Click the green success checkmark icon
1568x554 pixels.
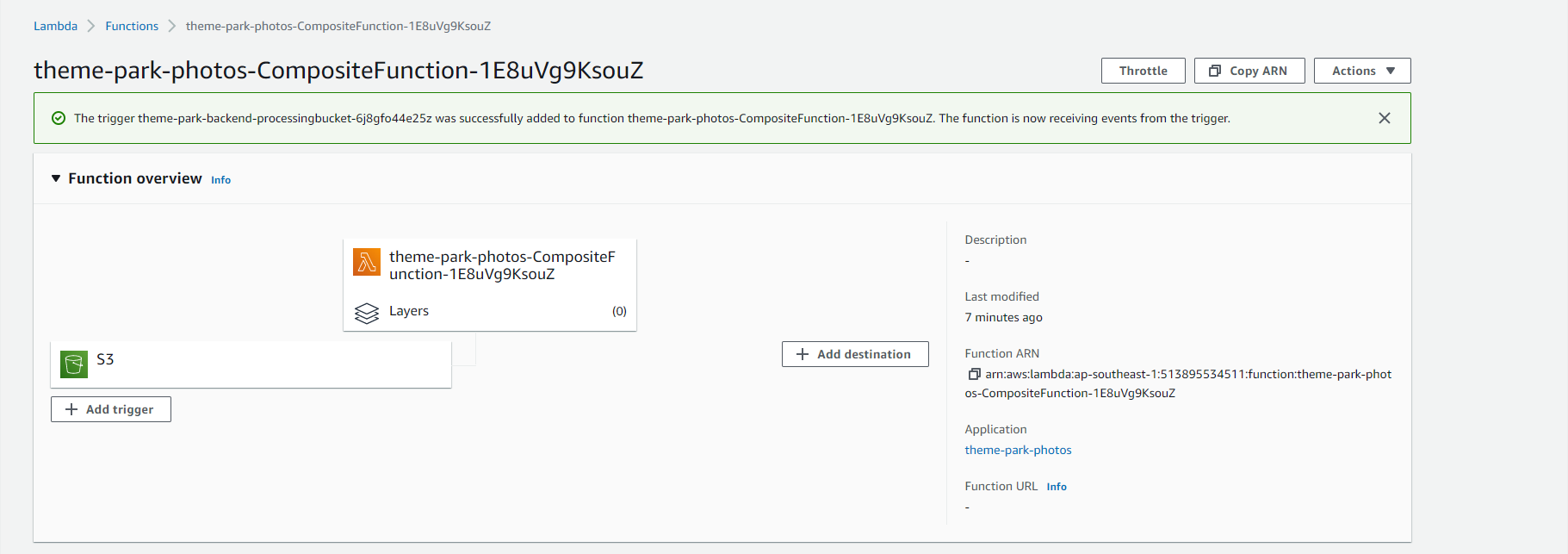[59, 118]
